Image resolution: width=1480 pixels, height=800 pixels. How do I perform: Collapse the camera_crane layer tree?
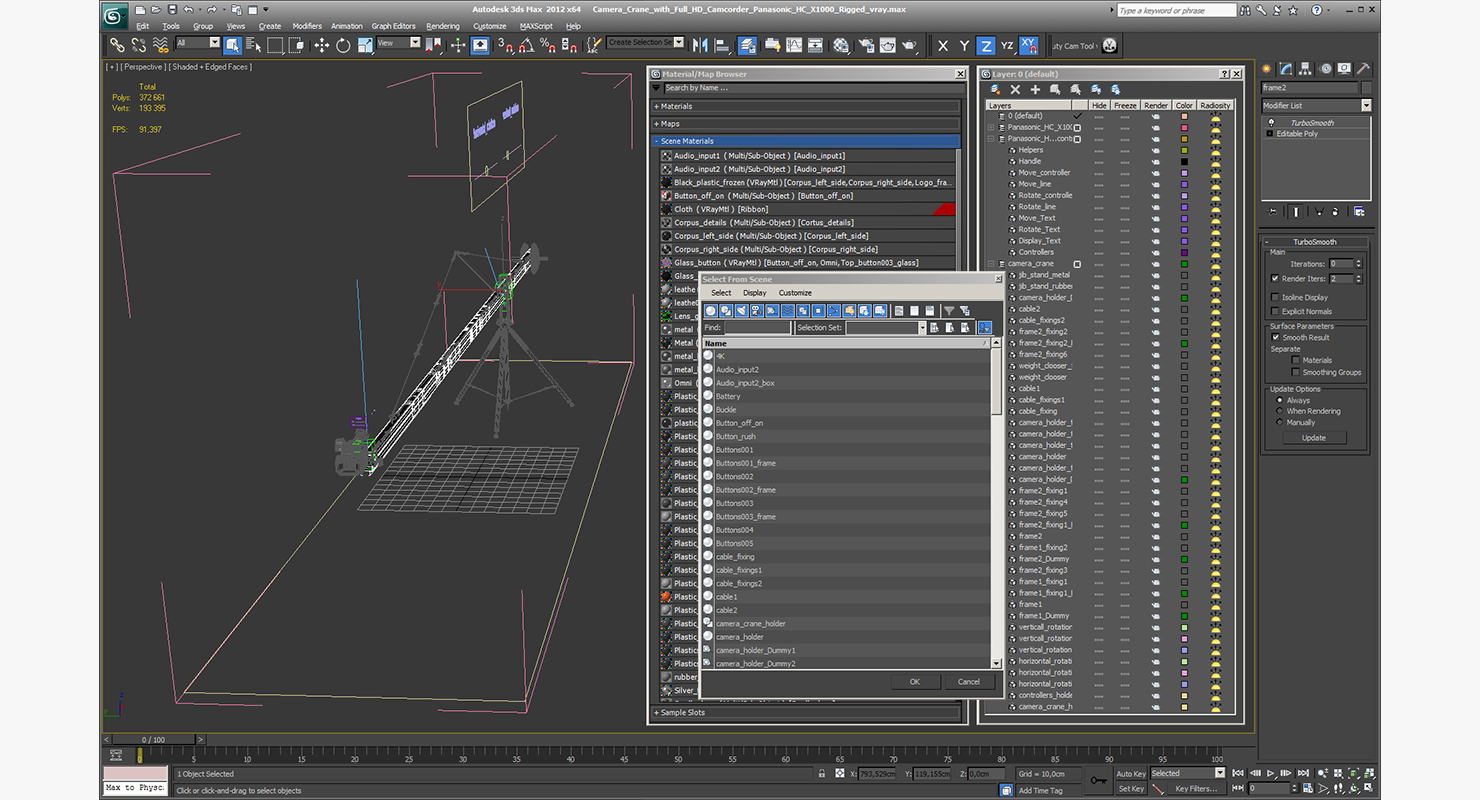click(x=991, y=263)
